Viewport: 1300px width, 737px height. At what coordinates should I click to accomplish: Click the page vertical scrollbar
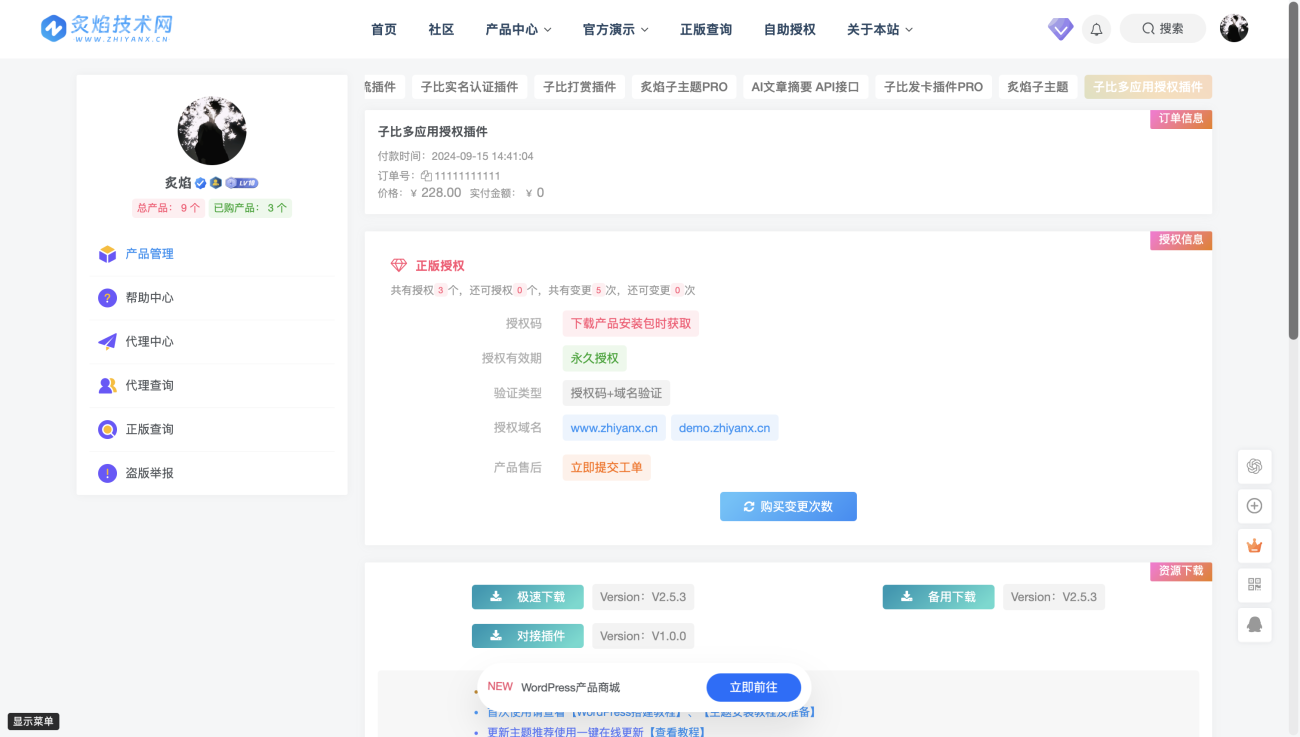pyautogui.click(x=1294, y=200)
